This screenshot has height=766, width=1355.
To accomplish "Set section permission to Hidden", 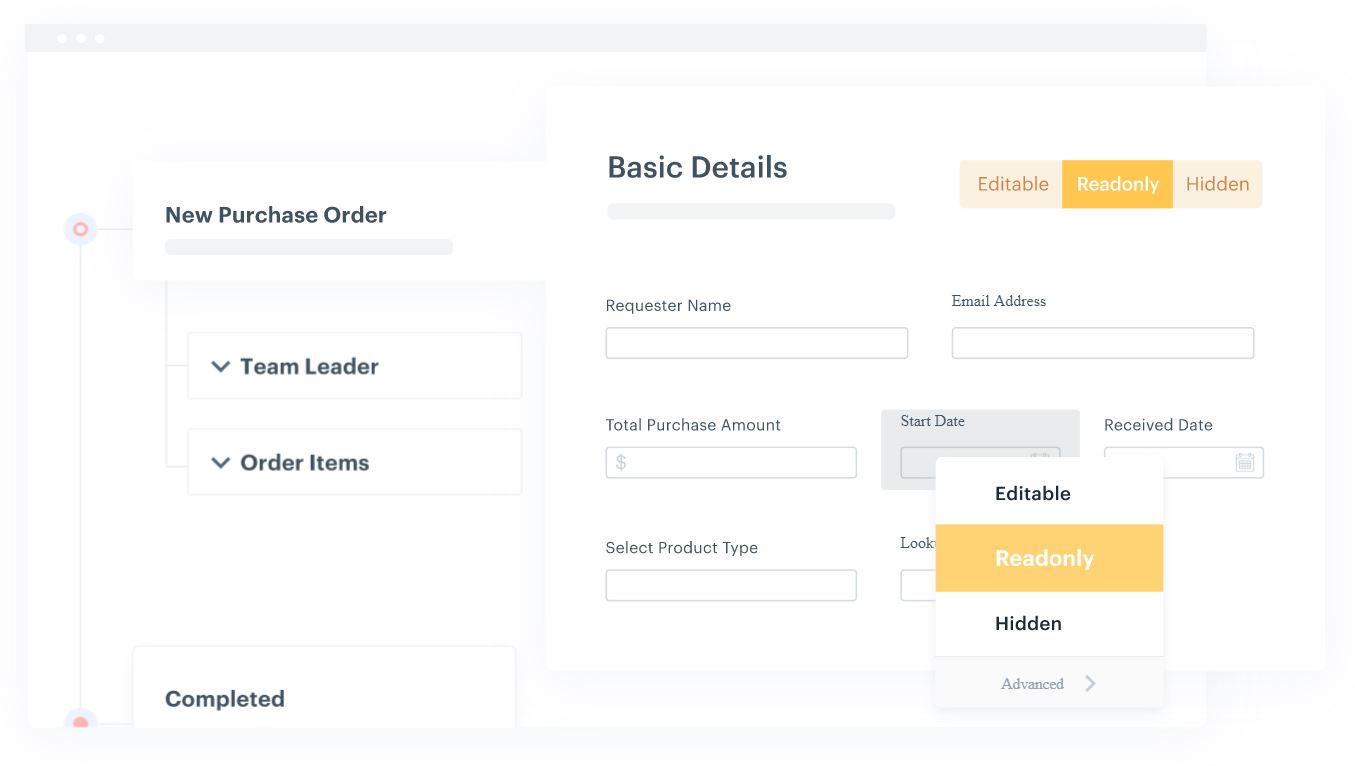I will click(1217, 184).
